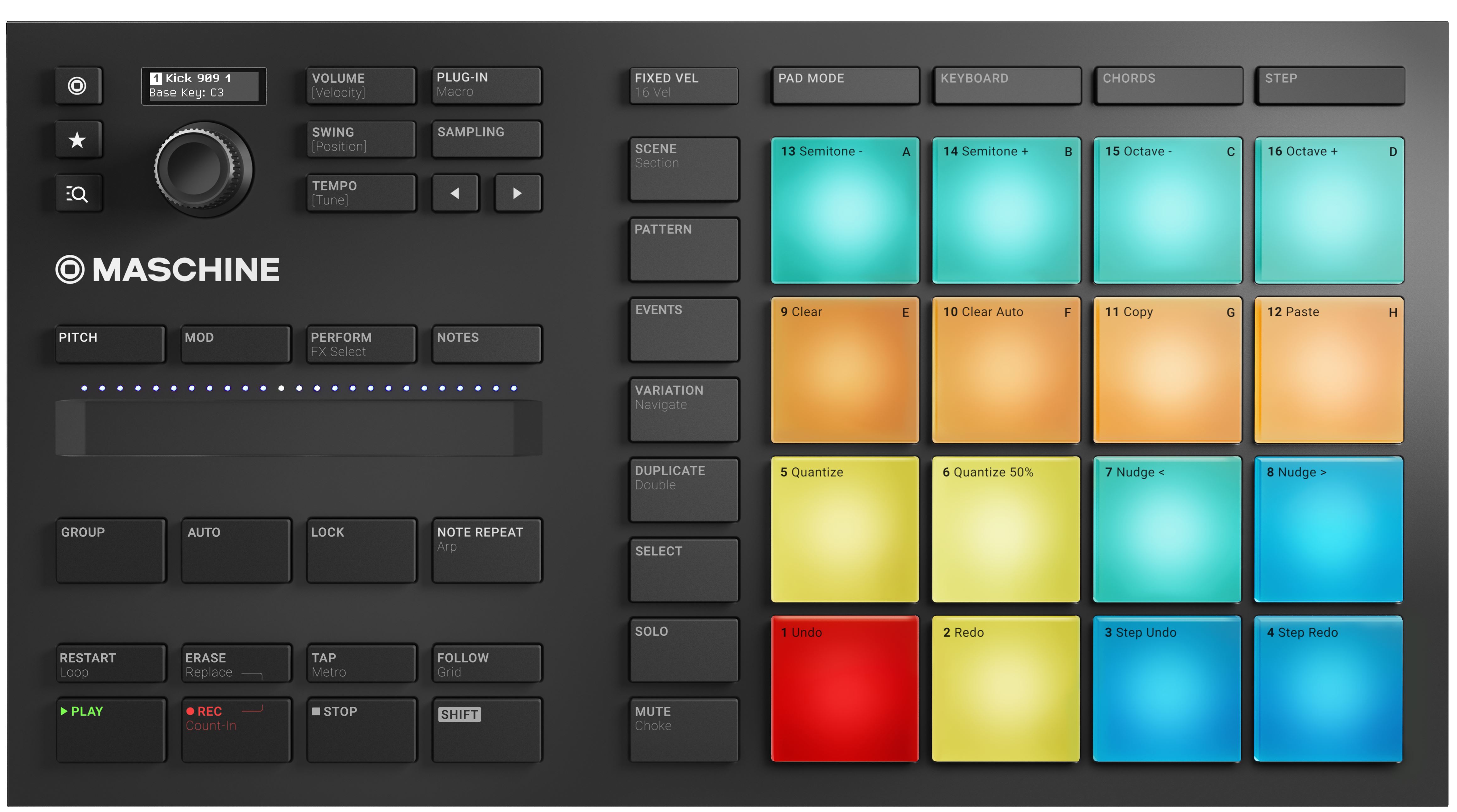Viewport: 1457px width, 812px height.
Task: Tap the PLUG-IN Macro button
Action: click(486, 86)
